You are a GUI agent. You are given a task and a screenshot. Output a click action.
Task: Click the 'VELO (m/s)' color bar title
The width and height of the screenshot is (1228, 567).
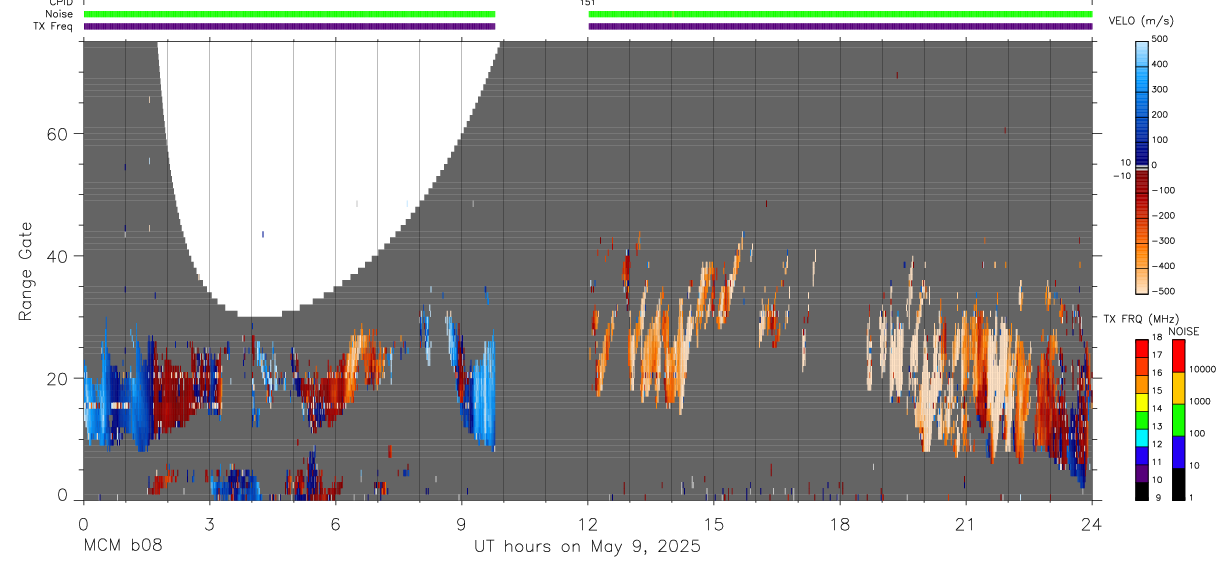point(1143,22)
